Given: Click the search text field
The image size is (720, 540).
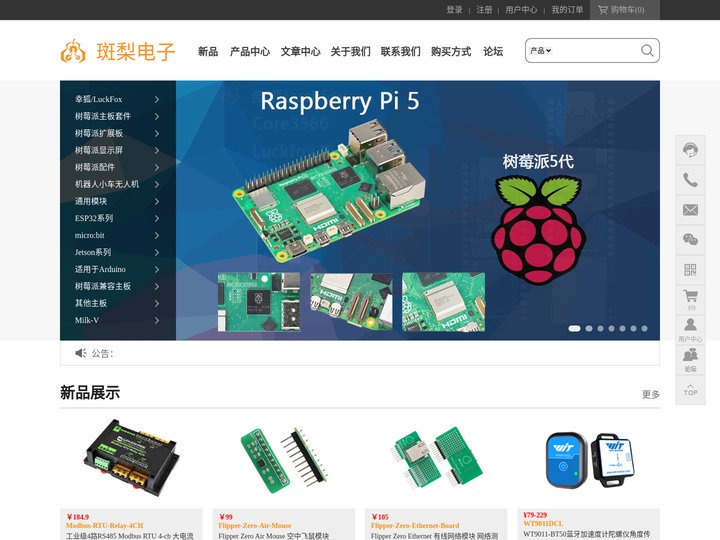Looking at the screenshot, I should pos(595,51).
